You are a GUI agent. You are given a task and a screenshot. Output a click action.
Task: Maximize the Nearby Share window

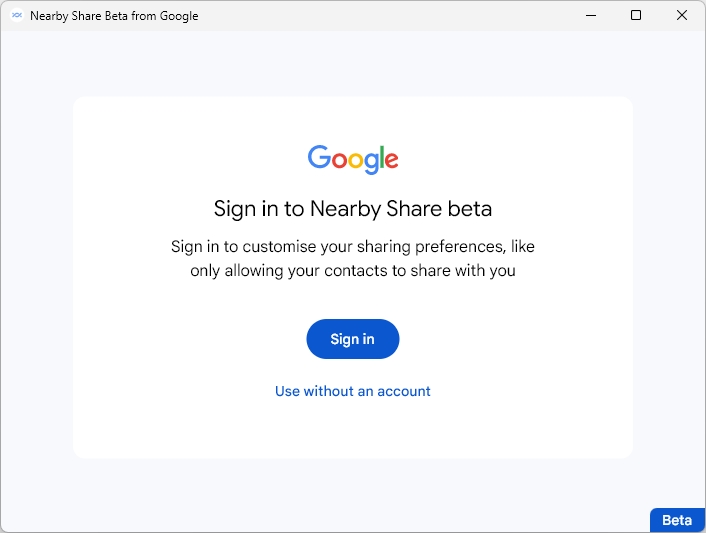point(636,16)
